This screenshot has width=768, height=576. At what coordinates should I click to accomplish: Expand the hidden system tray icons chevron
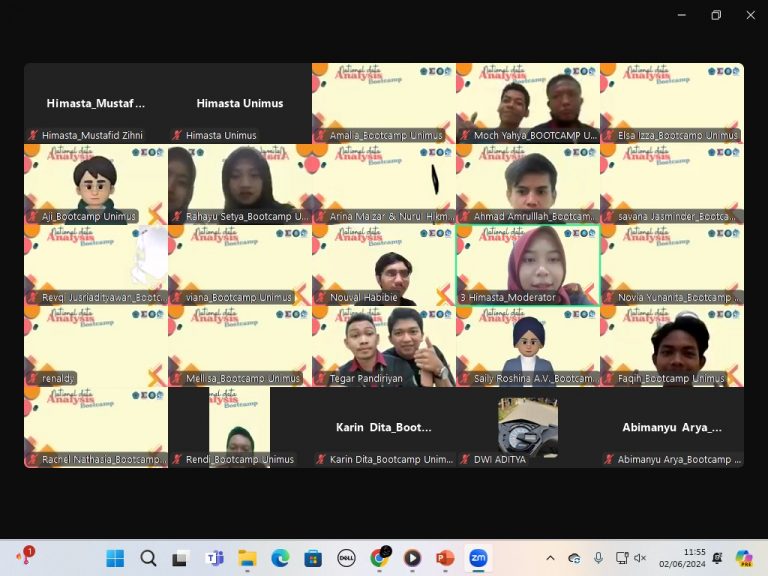[551, 558]
